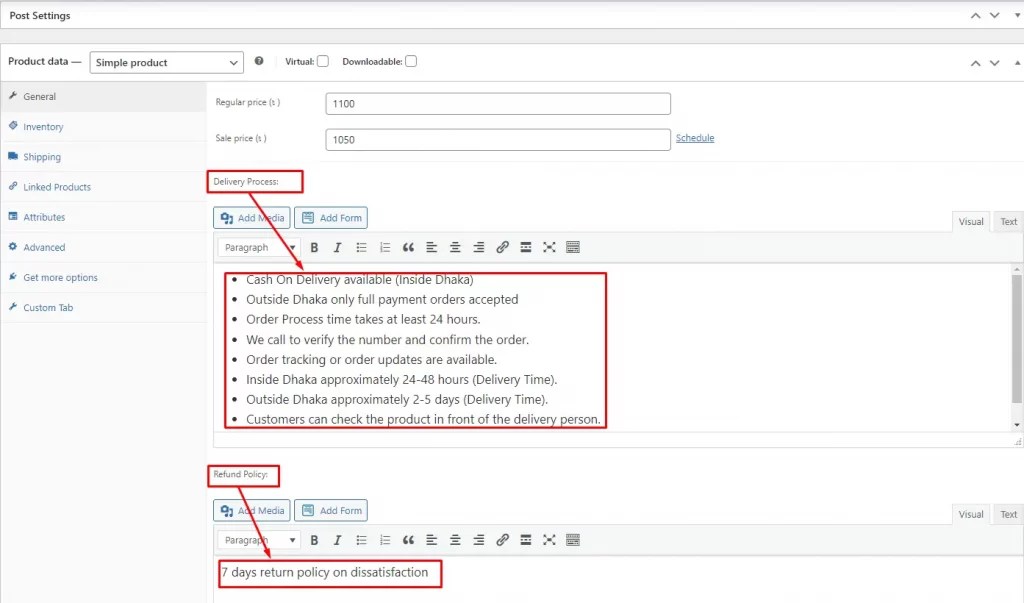The image size is (1024, 603).
Task: Open the Insert/edit link tool
Action: point(502,247)
